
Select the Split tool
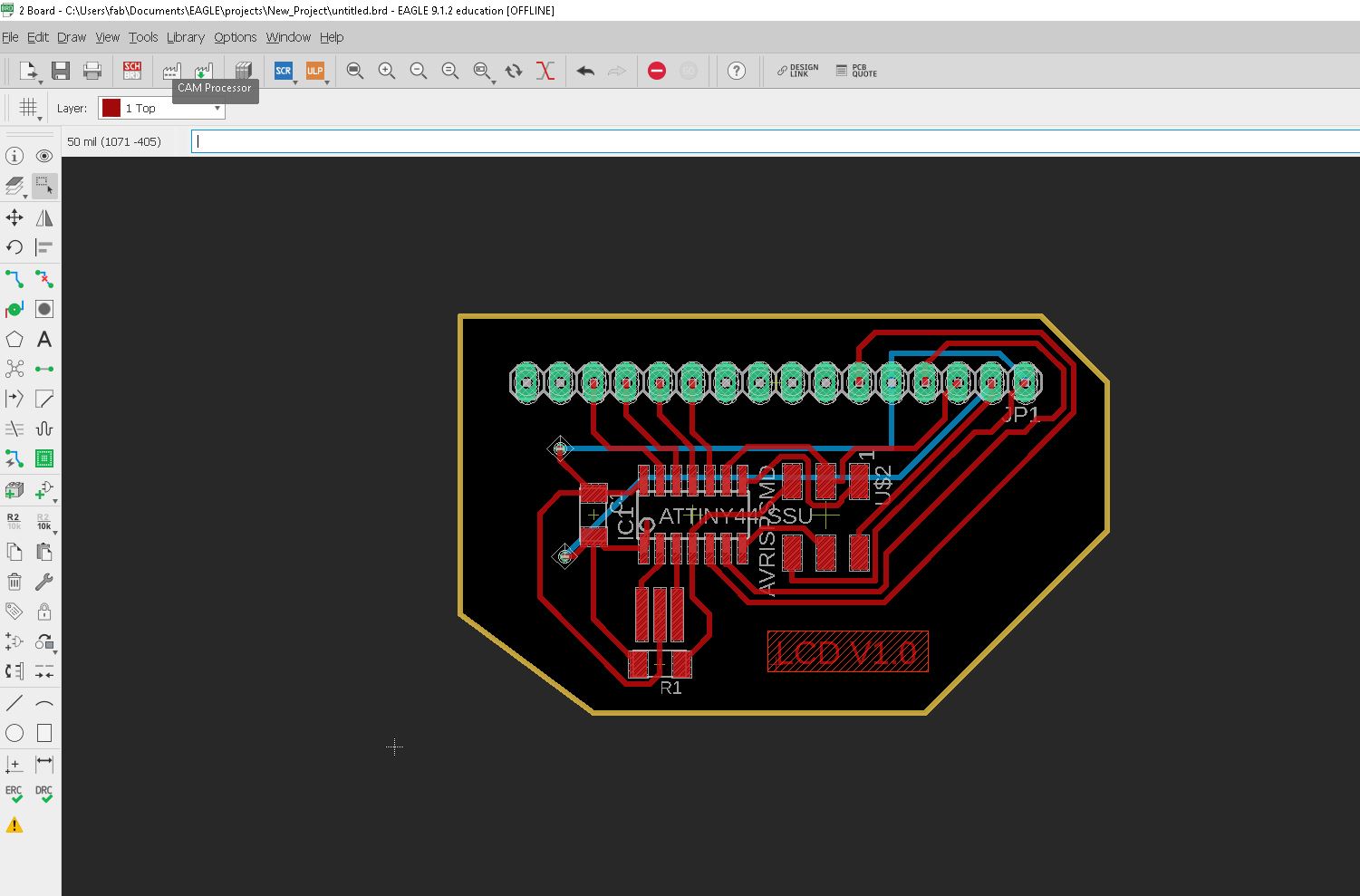(14, 399)
